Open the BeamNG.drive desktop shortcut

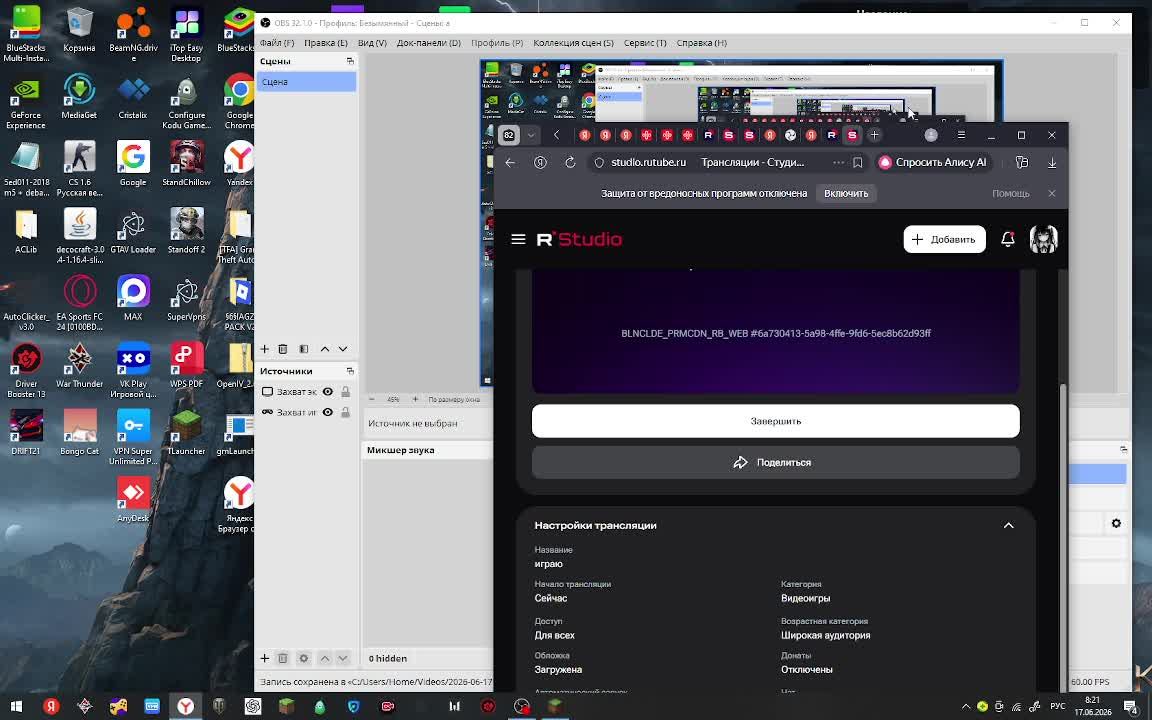133,35
